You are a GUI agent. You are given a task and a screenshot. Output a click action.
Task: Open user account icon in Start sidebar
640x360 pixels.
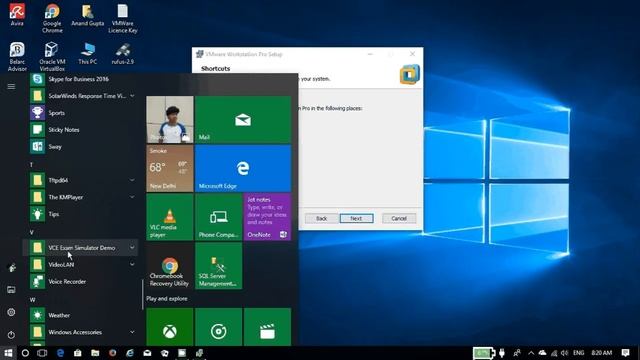[x=11, y=268]
